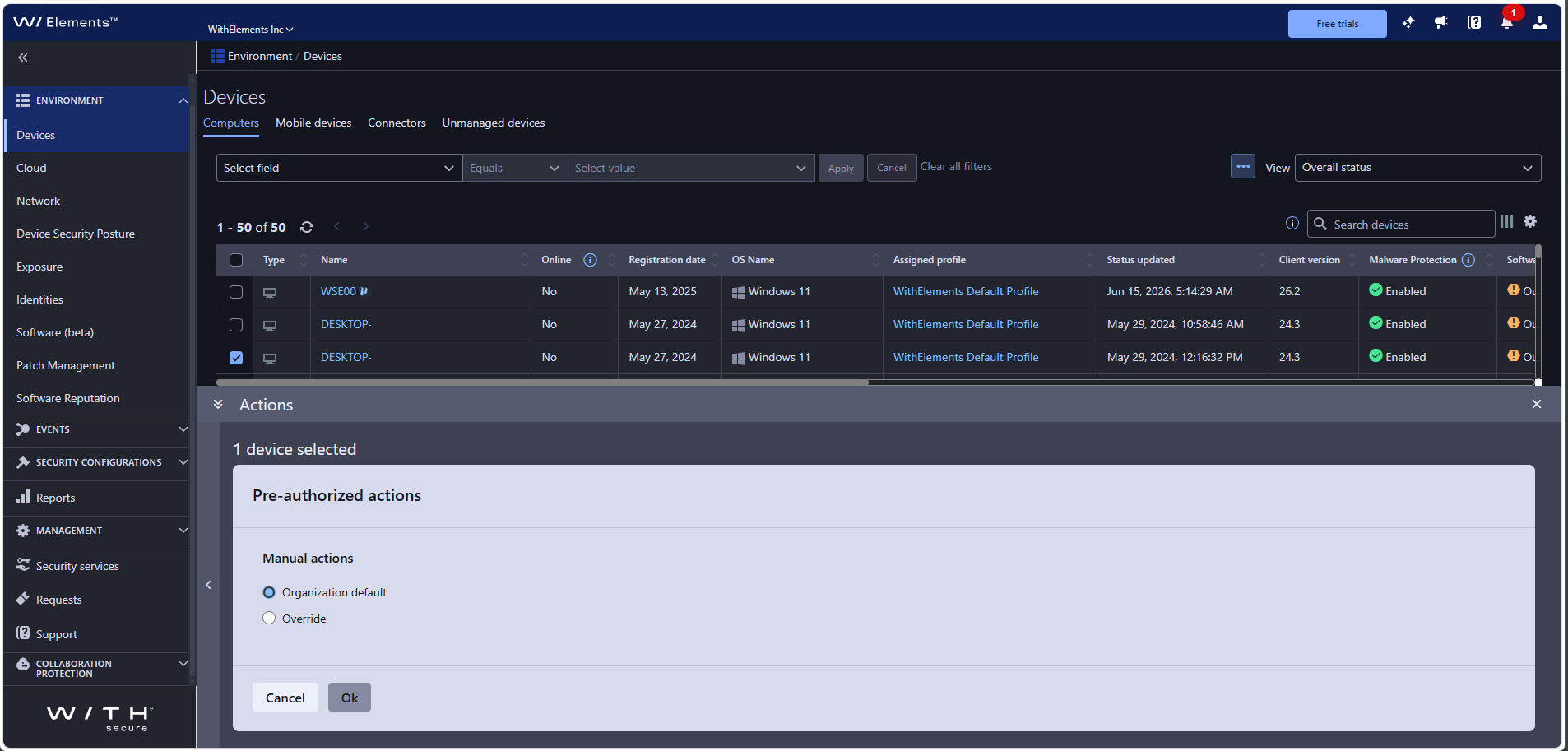Open the AI sparkle assistant icon
Viewport: 1568px width, 751px height.
tap(1408, 23)
